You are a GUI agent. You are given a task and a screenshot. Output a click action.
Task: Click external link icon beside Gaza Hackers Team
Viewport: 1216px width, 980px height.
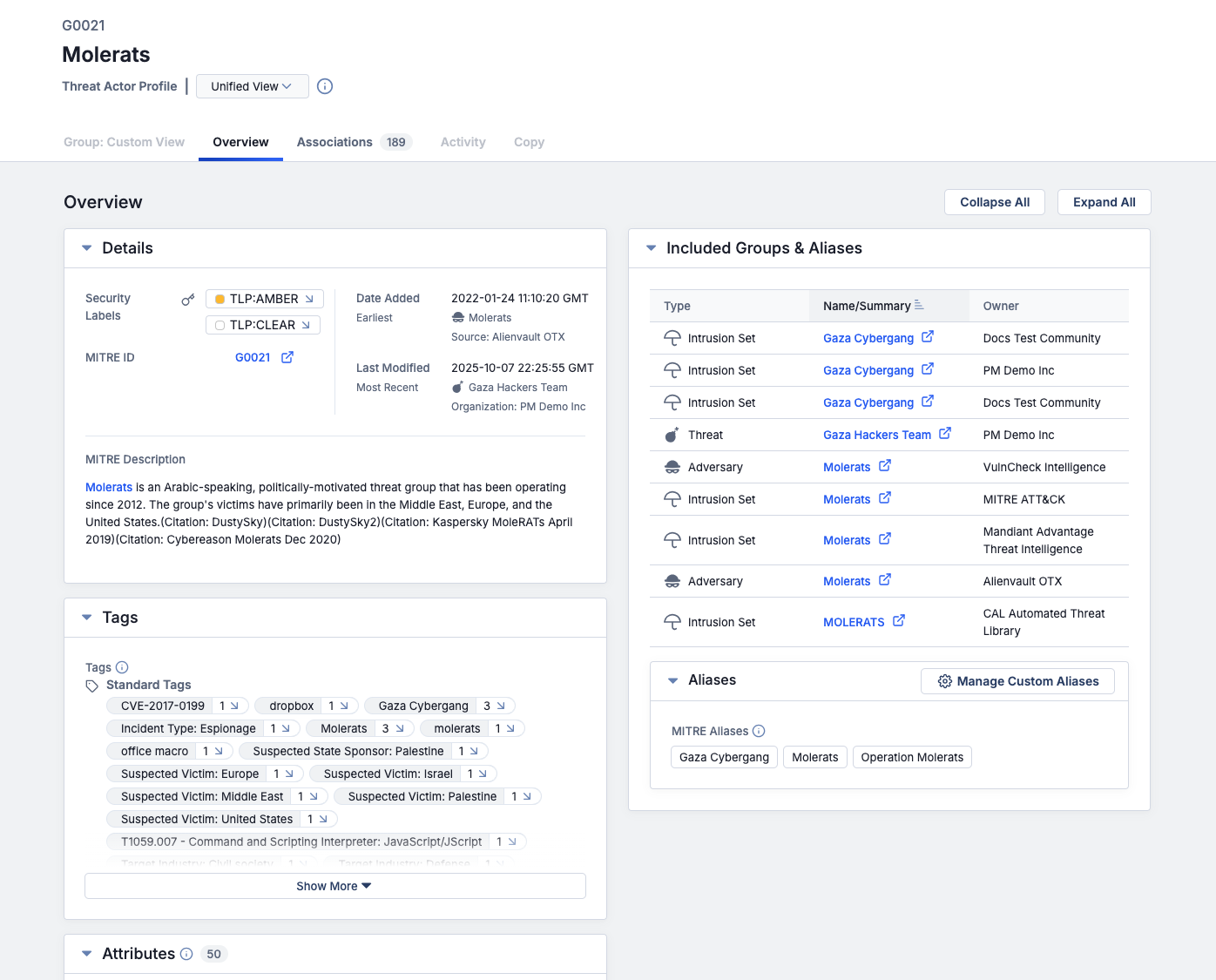[x=945, y=434]
